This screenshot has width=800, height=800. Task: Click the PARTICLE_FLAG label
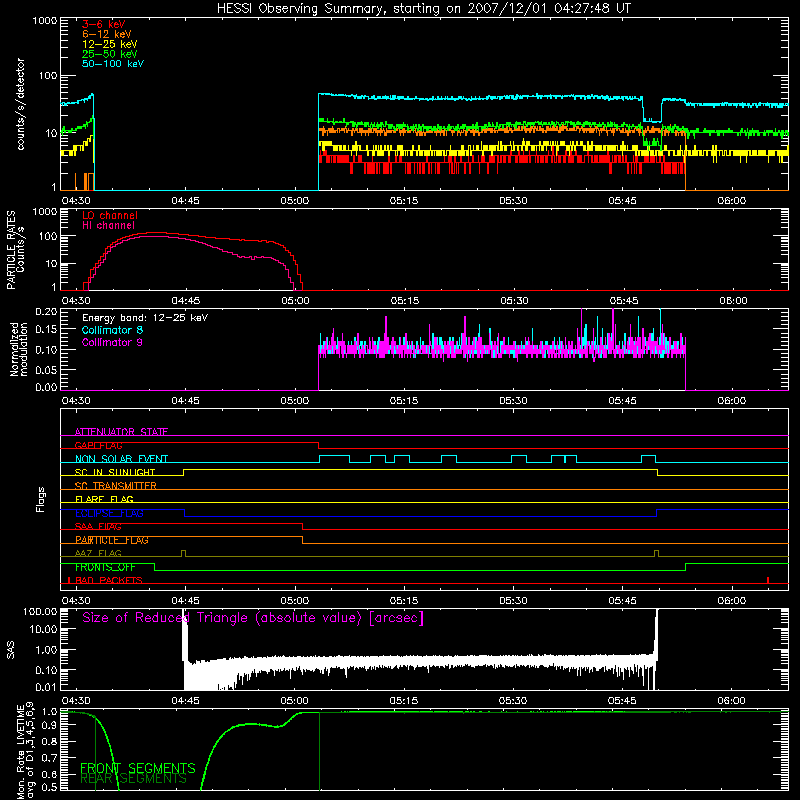[x=112, y=540]
